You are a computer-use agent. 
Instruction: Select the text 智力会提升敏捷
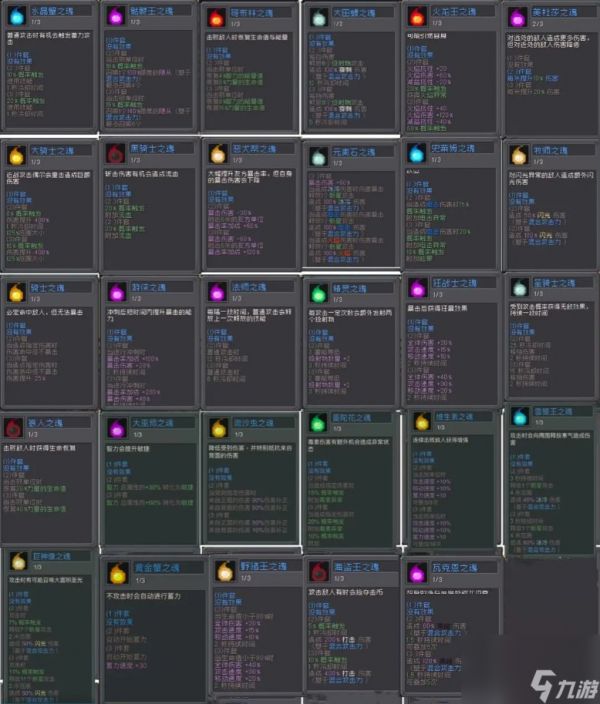pos(128,449)
